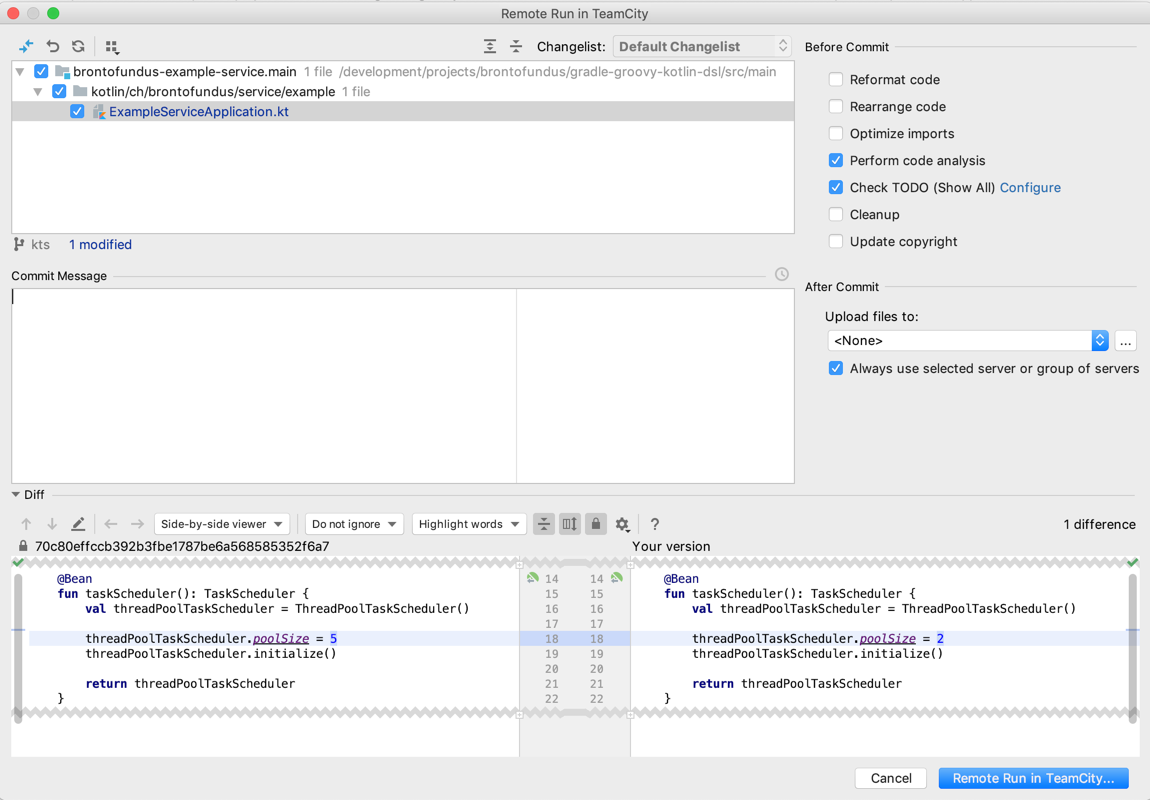1150x800 pixels.
Task: Expand all nodes in changes tree
Action: click(x=490, y=46)
